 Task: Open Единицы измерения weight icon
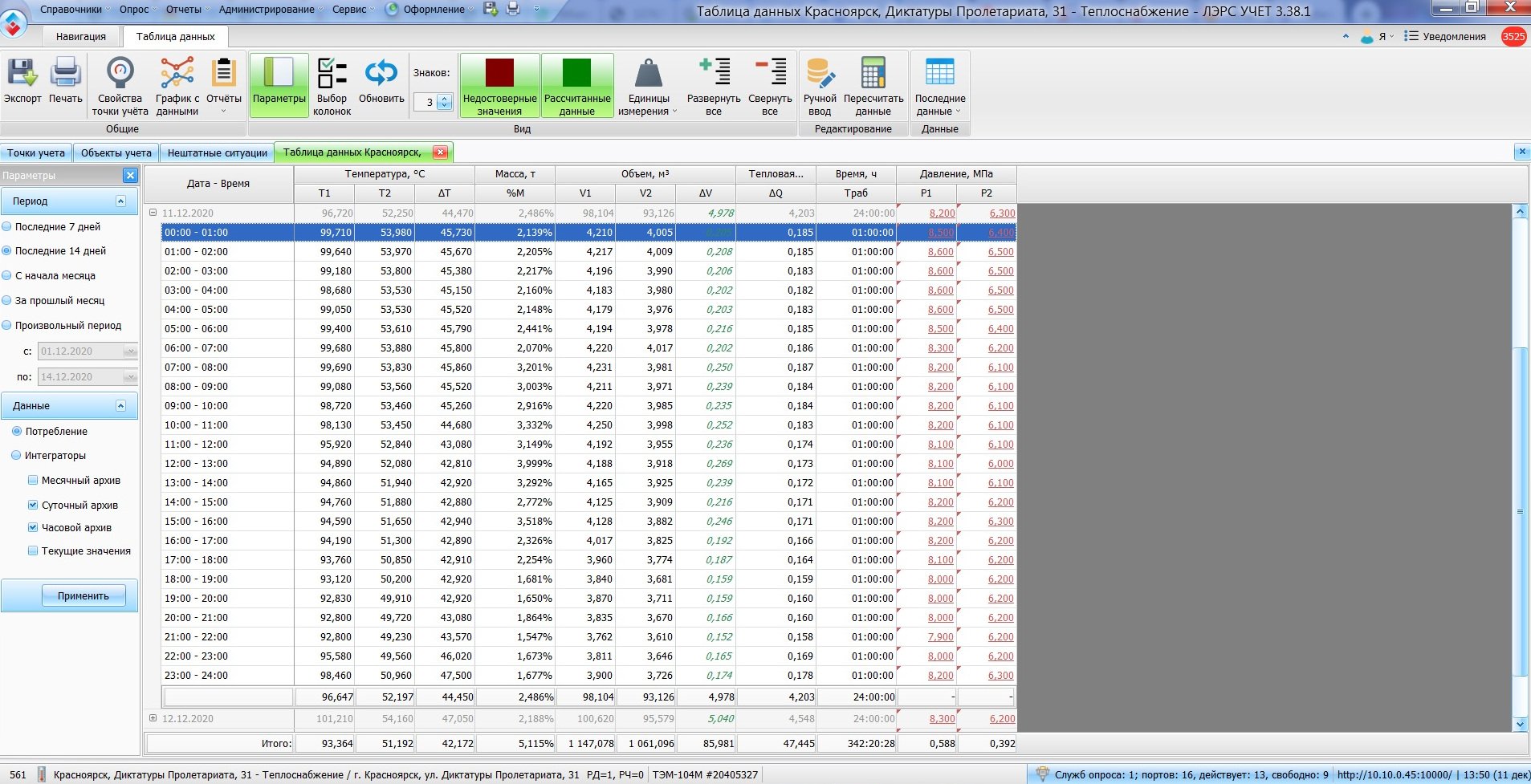pyautogui.click(x=649, y=73)
